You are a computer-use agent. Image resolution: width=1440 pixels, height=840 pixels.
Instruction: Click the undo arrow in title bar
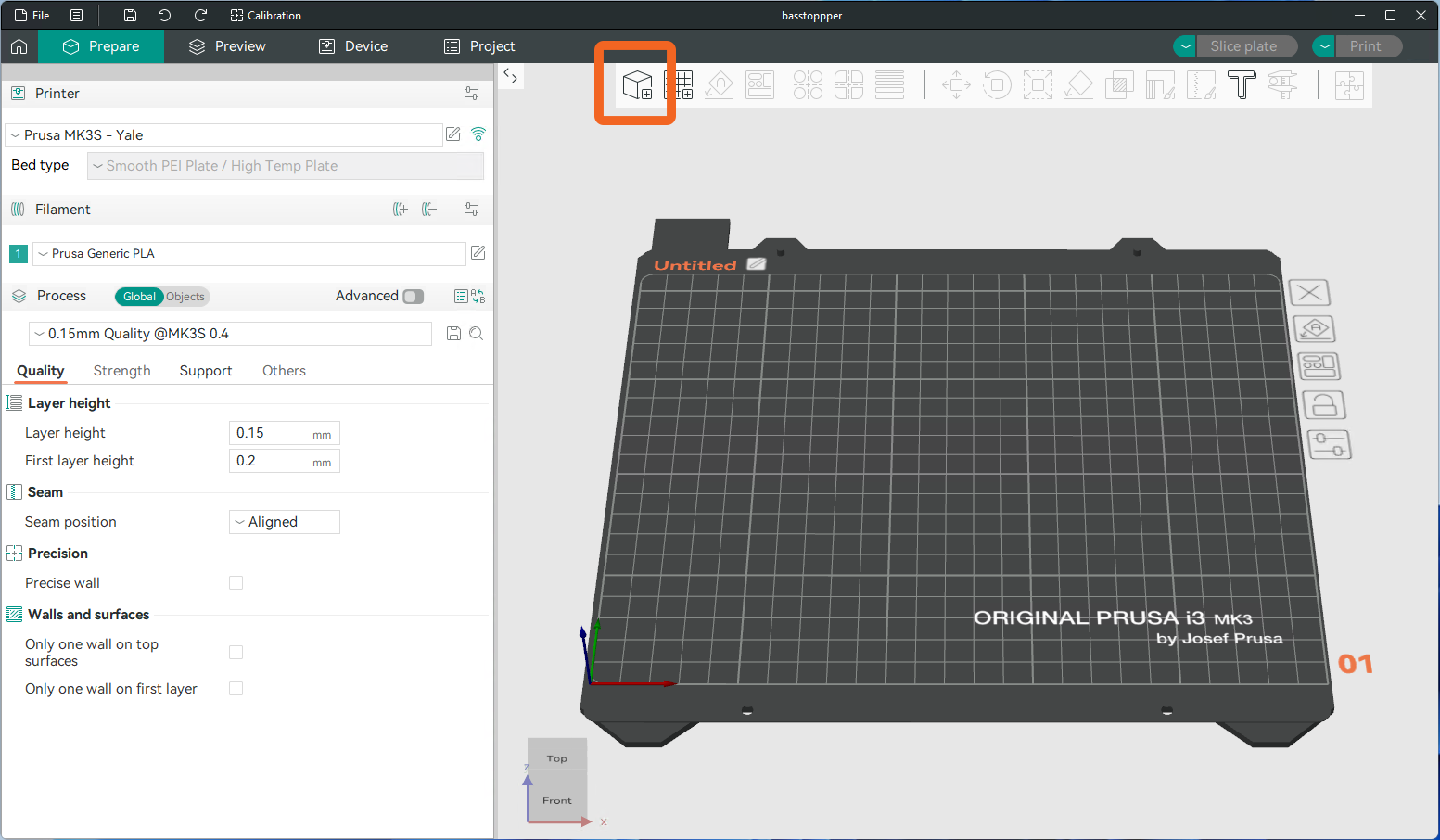[x=164, y=16]
